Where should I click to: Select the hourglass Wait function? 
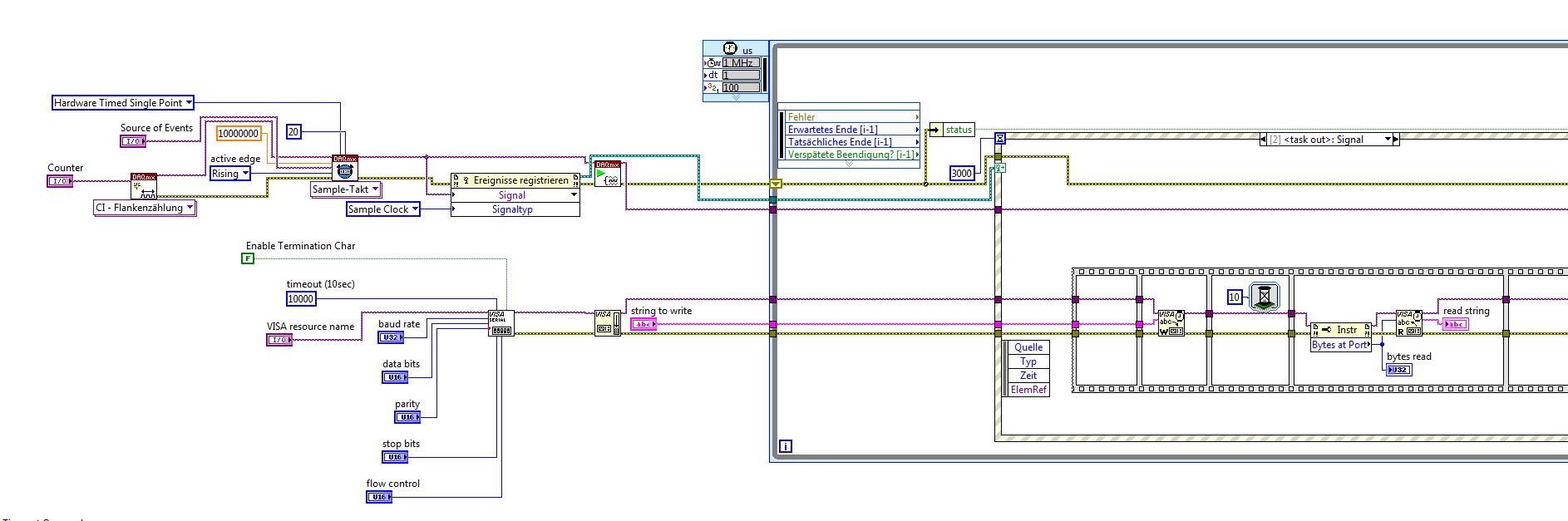(x=1265, y=297)
